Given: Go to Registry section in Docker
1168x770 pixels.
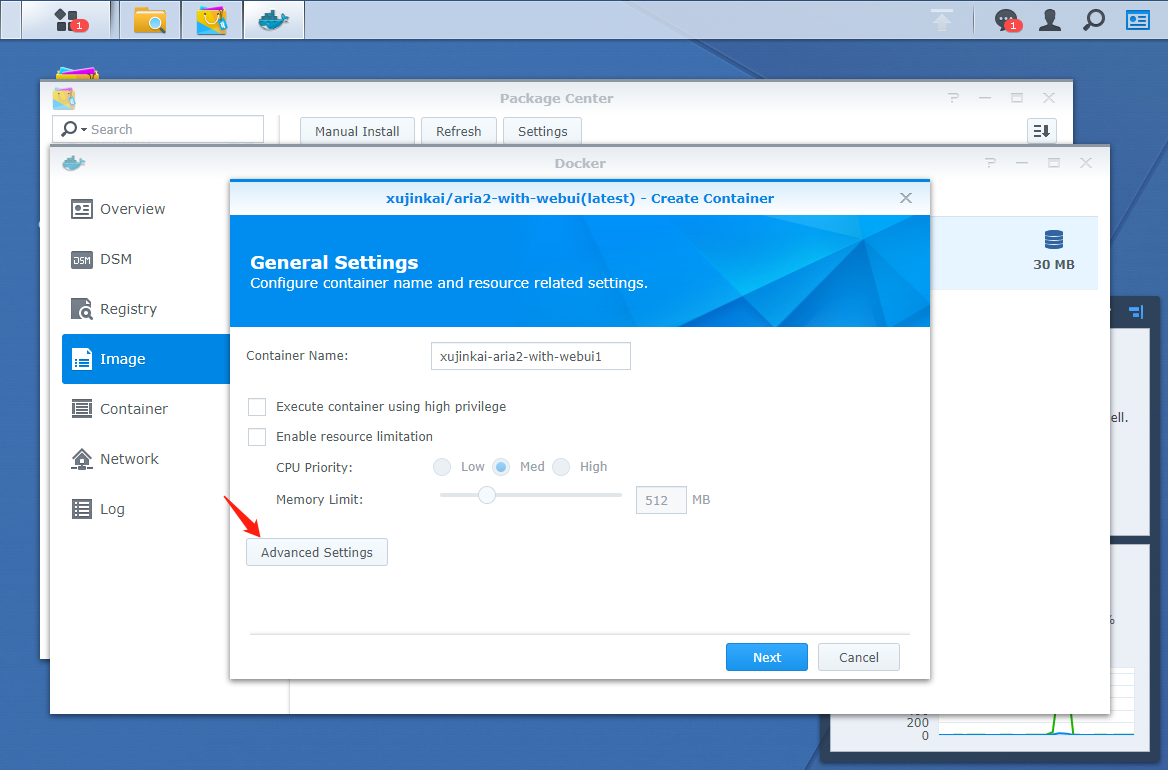Looking at the screenshot, I should coord(129,309).
